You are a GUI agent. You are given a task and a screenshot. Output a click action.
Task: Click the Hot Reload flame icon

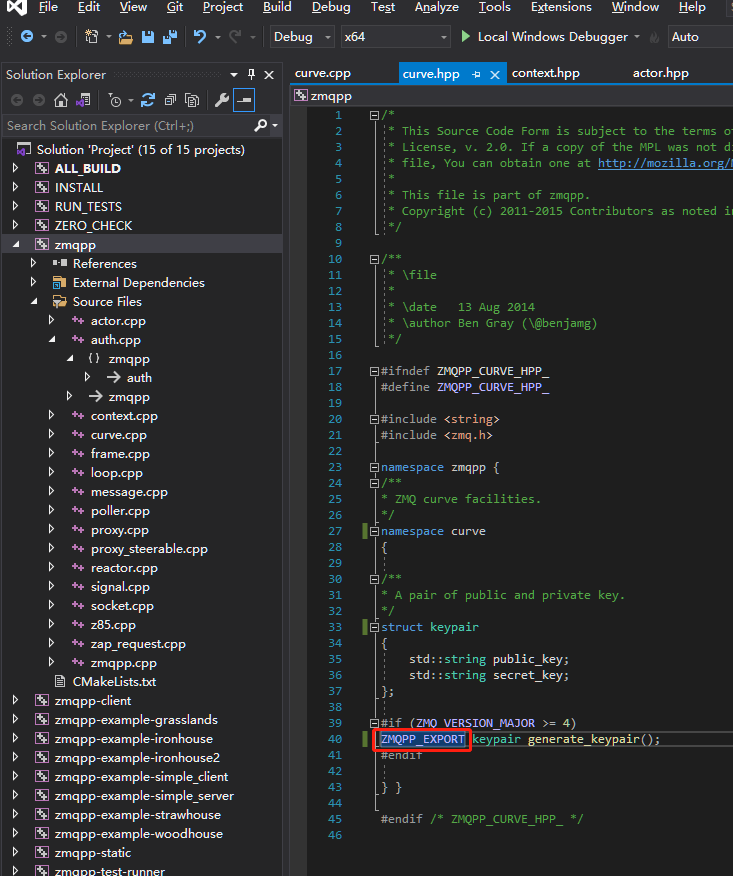pos(654,37)
